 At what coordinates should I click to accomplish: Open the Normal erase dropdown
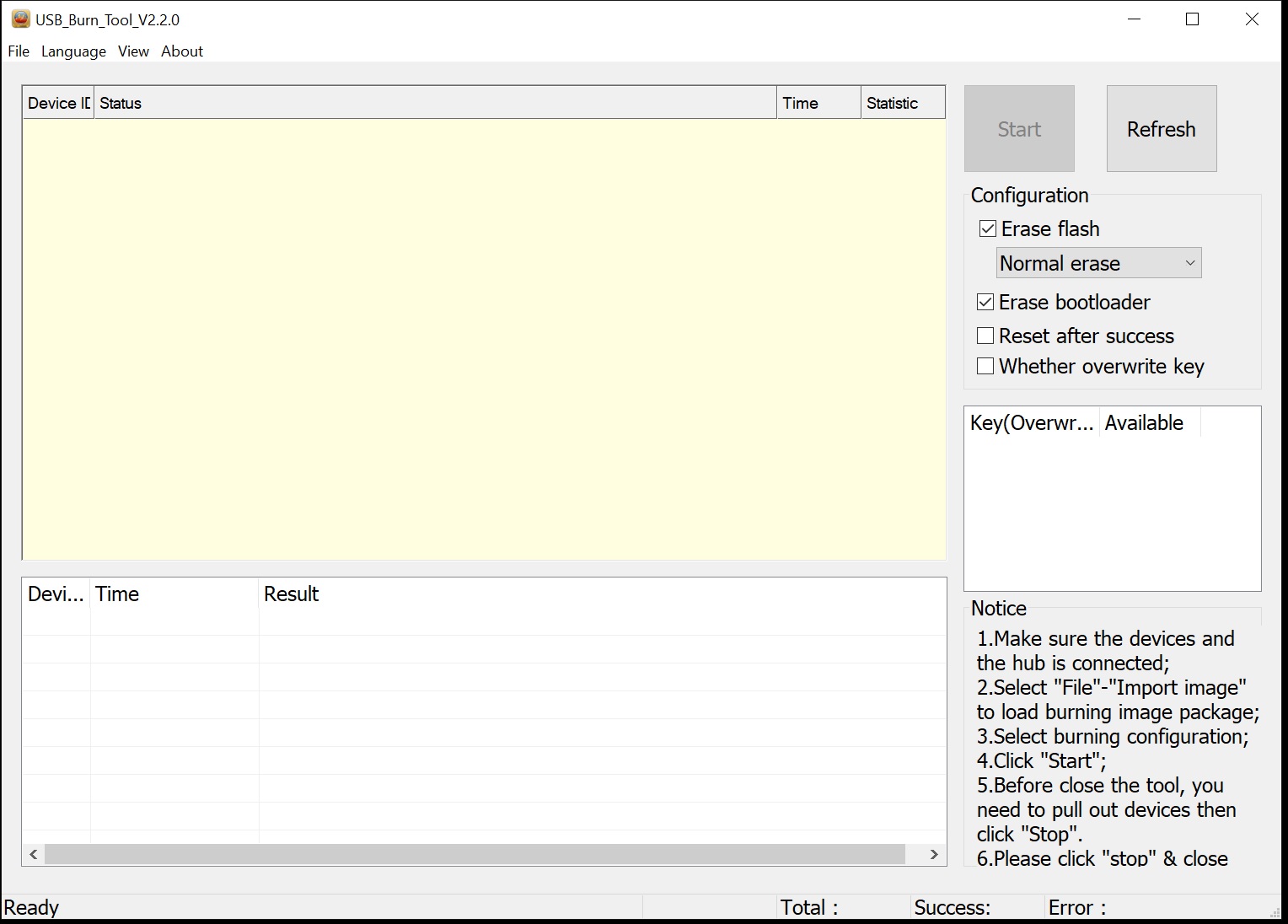[x=1098, y=263]
